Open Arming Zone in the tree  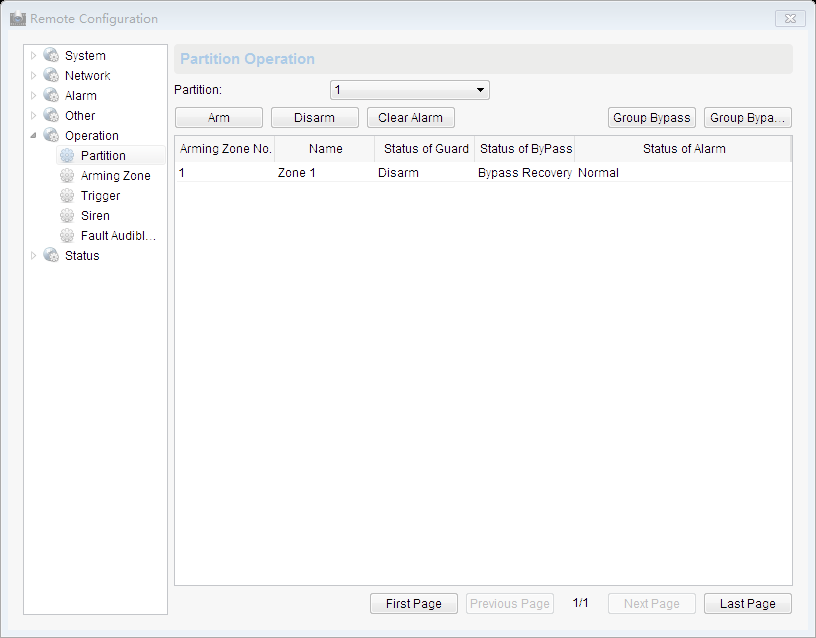tap(116, 176)
